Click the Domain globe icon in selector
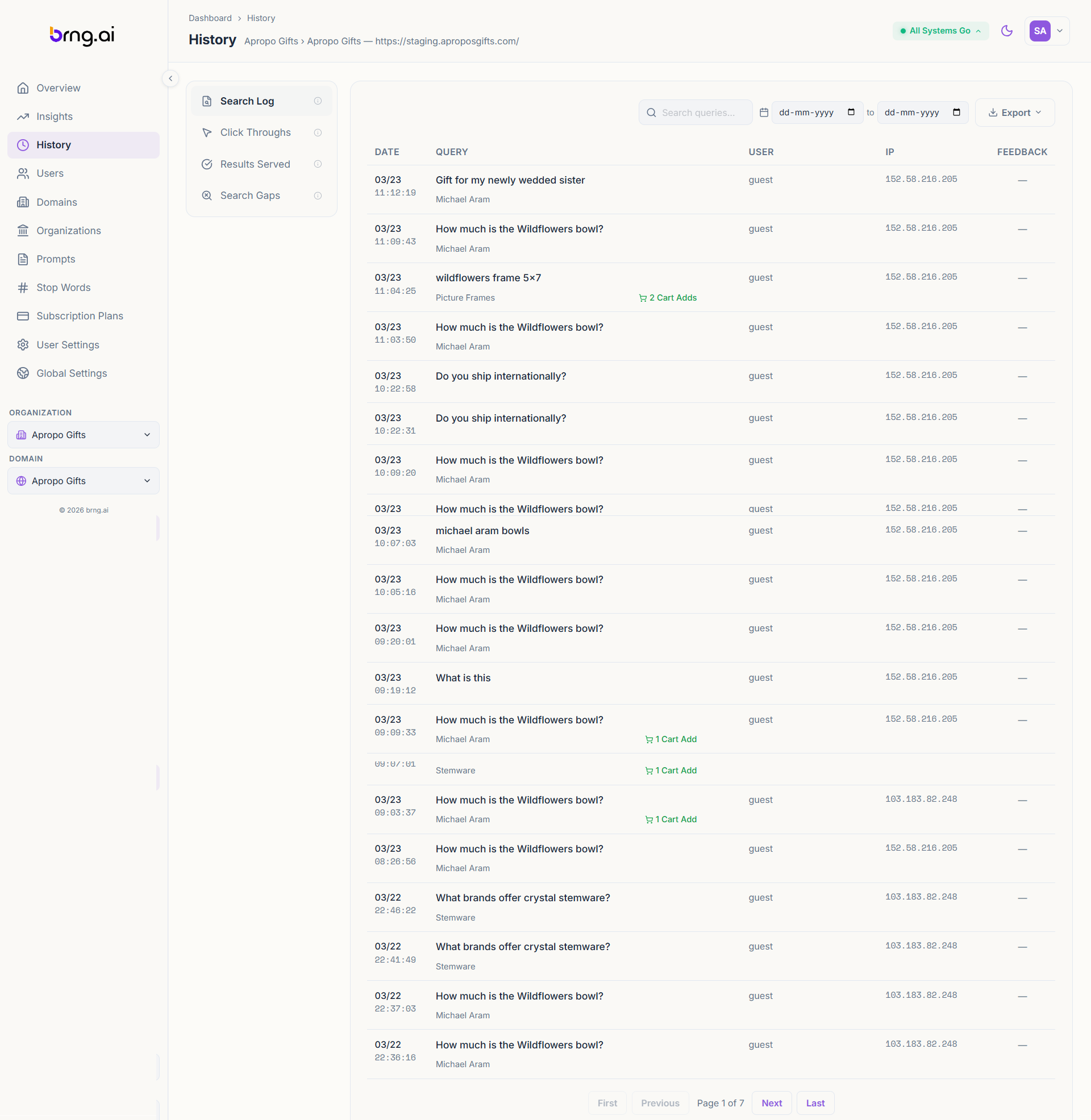Image resolution: width=1091 pixels, height=1120 pixels. [21, 481]
